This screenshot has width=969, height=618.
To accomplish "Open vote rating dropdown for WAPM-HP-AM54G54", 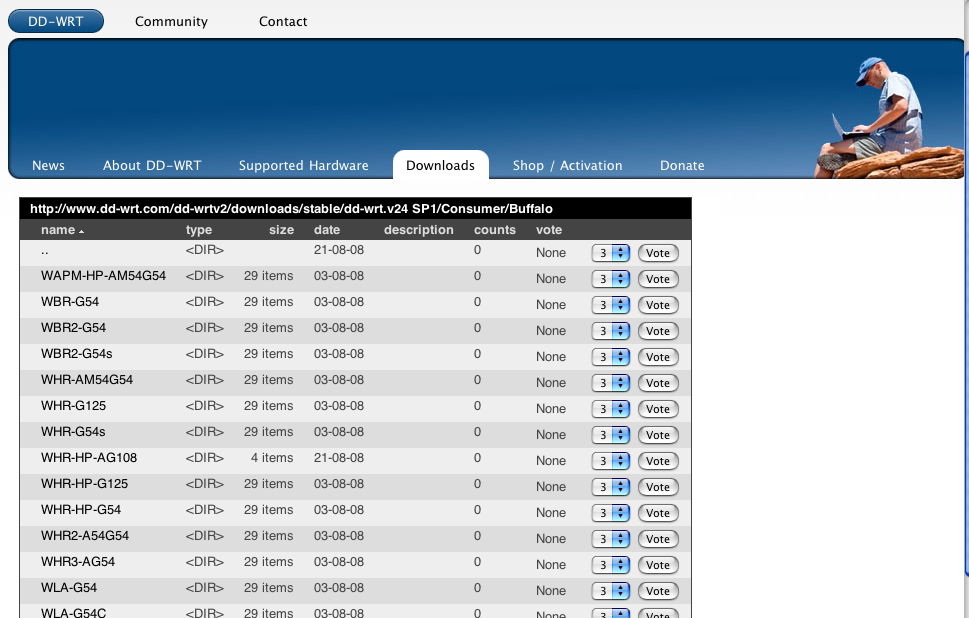I will point(611,279).
